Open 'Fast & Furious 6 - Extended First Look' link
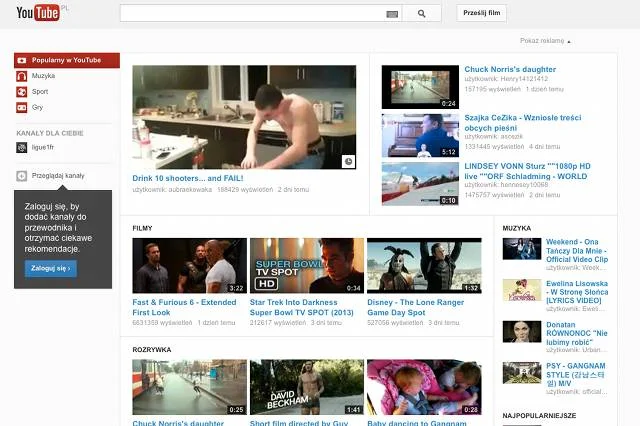Screen dimensions: 640x426 [184, 307]
